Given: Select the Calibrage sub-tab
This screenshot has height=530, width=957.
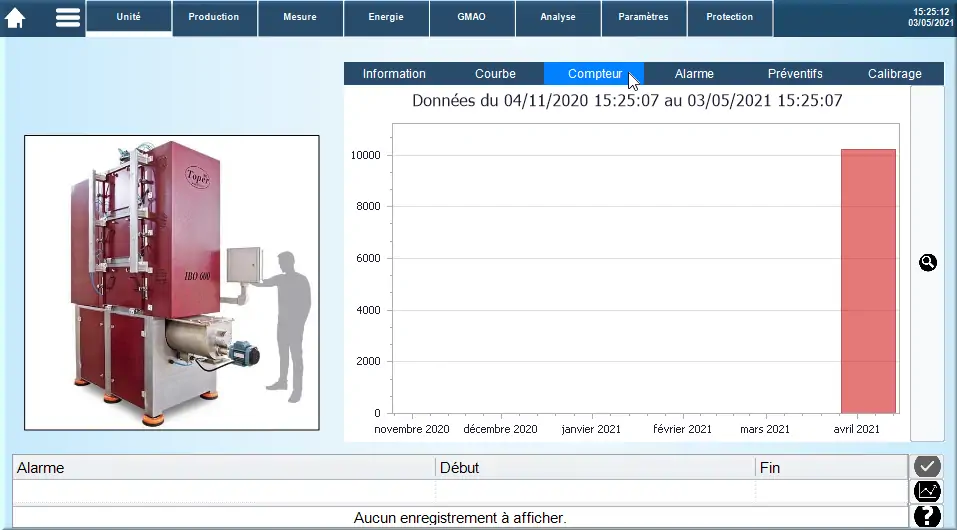Looking at the screenshot, I should [x=895, y=74].
